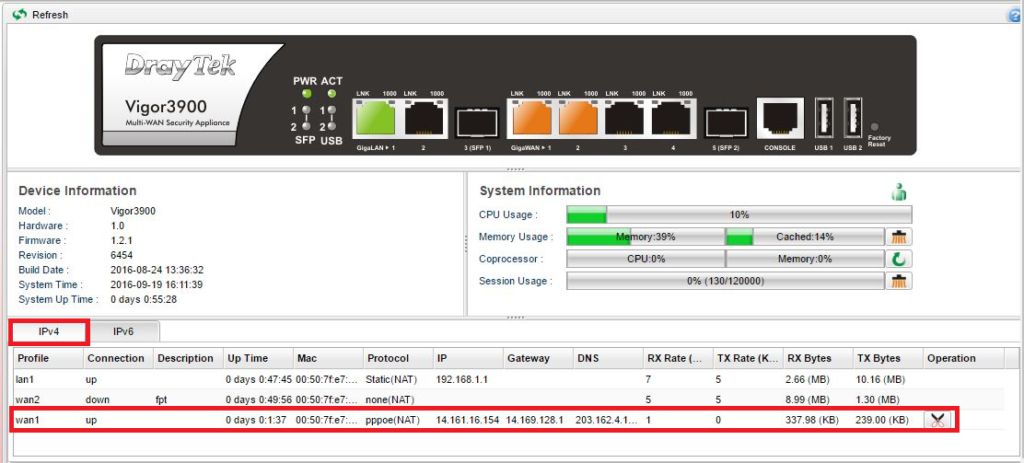Viewport: 1024px width, 463px height.
Task: Click the coprocessor green refresh icon
Action: (x=900, y=259)
